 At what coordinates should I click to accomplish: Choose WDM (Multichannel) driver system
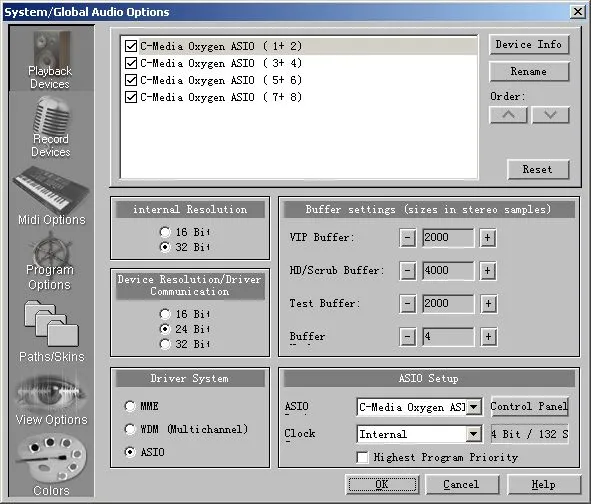[130, 429]
